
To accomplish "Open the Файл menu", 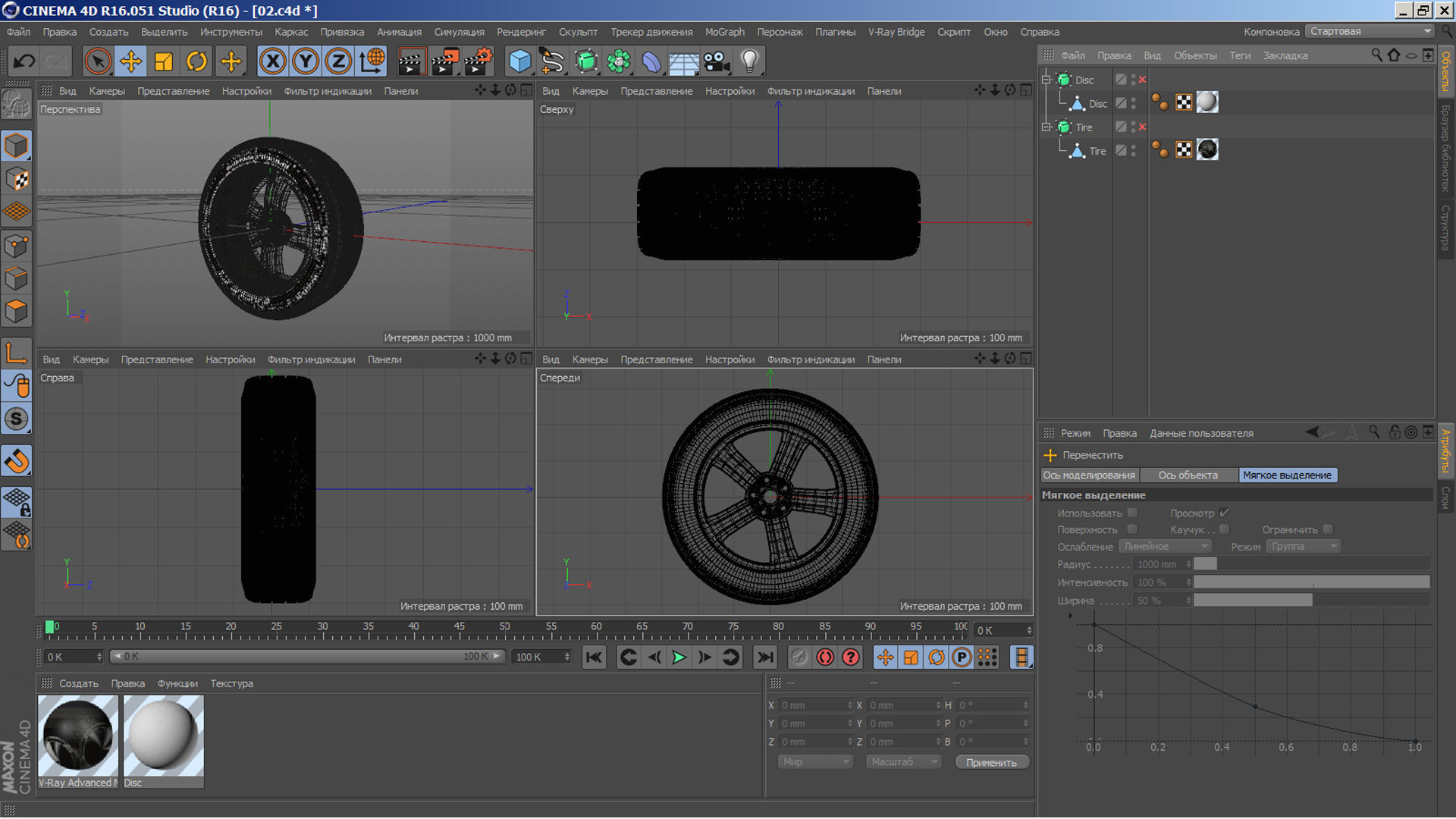I will [19, 32].
